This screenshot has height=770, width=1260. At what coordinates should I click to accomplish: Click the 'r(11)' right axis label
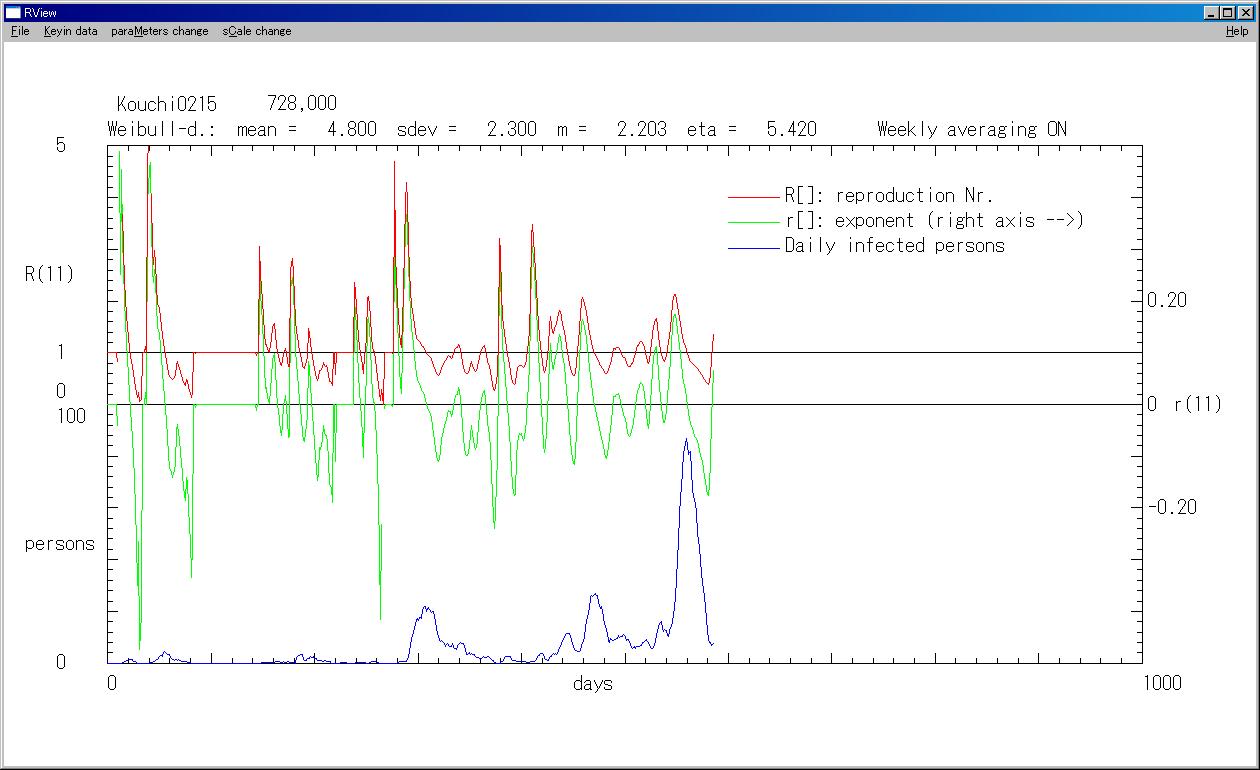(1198, 405)
